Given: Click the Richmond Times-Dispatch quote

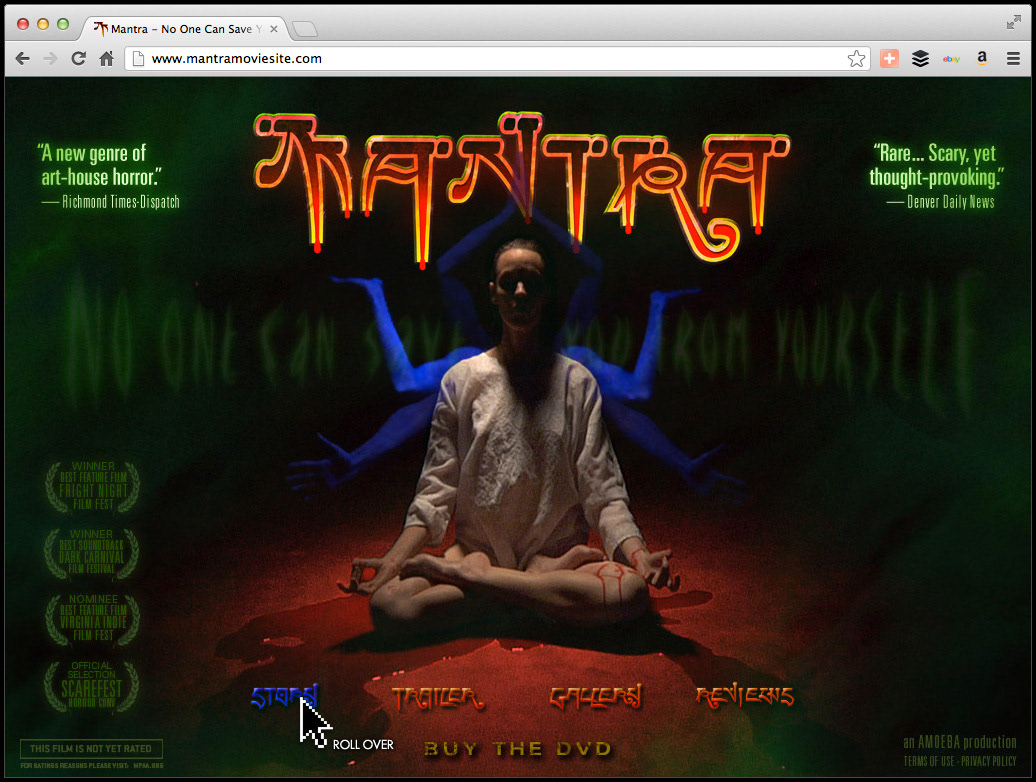Looking at the screenshot, I should pos(108,176).
